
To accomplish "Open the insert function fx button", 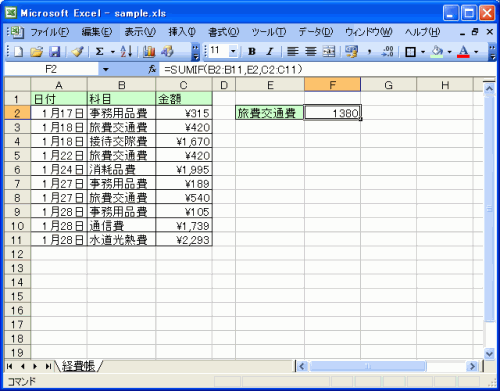I will [x=152, y=69].
